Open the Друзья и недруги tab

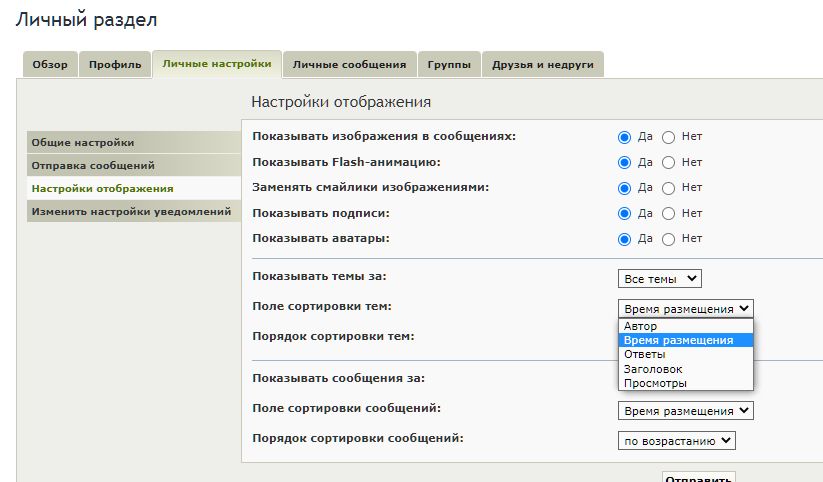pos(543,65)
